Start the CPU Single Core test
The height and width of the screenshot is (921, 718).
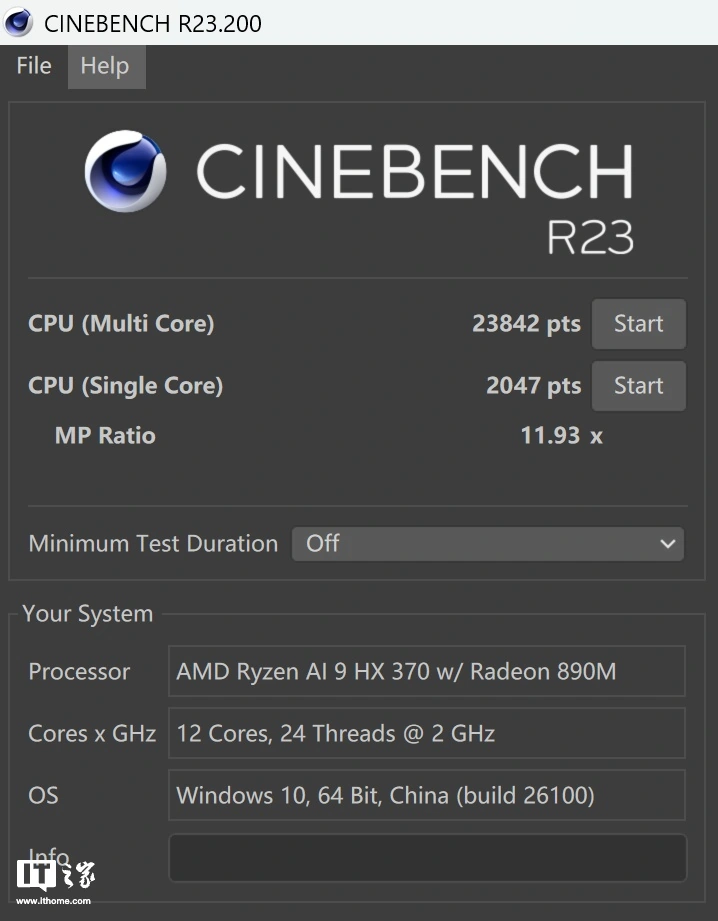tap(638, 386)
